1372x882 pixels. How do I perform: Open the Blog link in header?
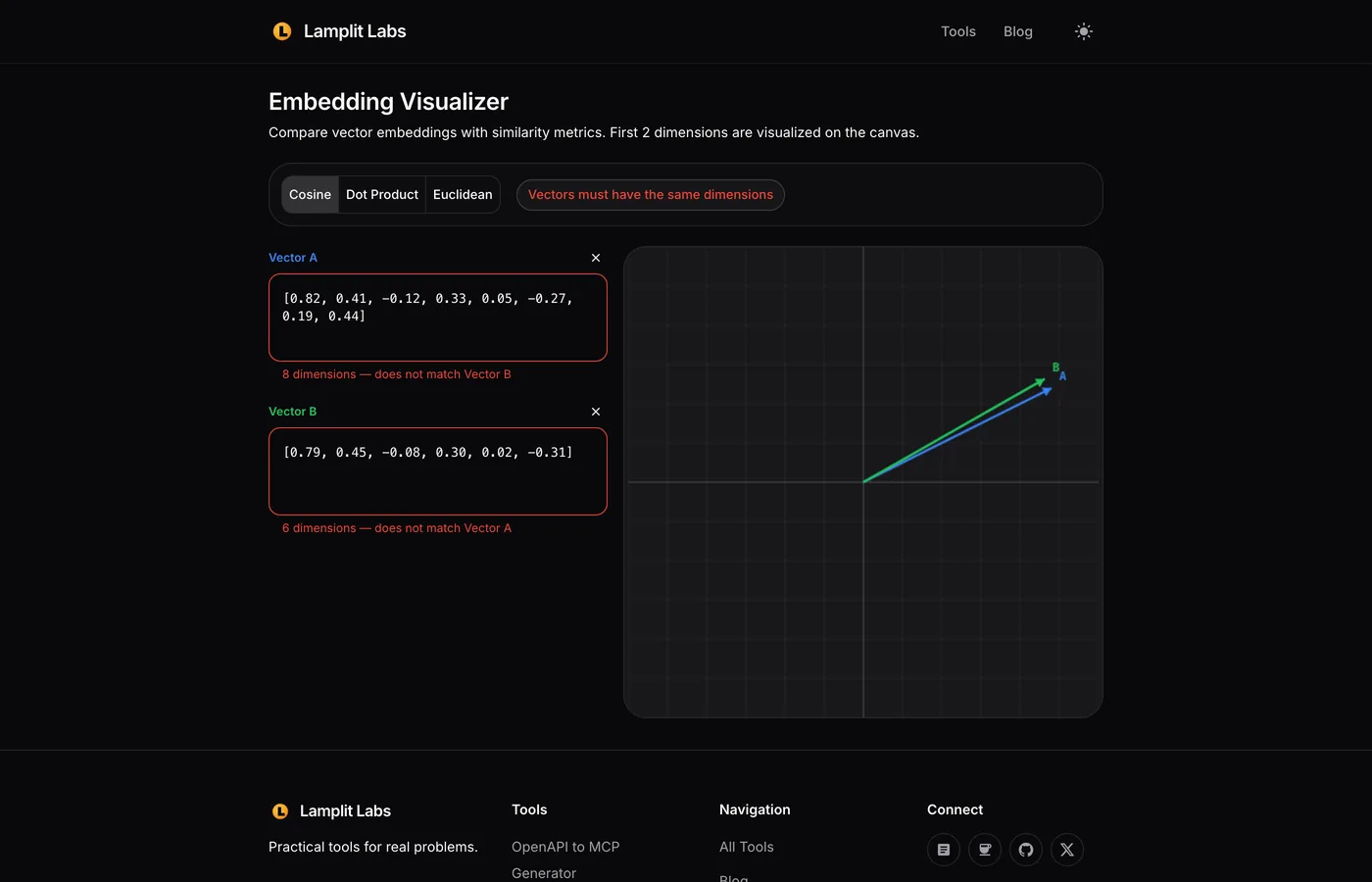1018,31
